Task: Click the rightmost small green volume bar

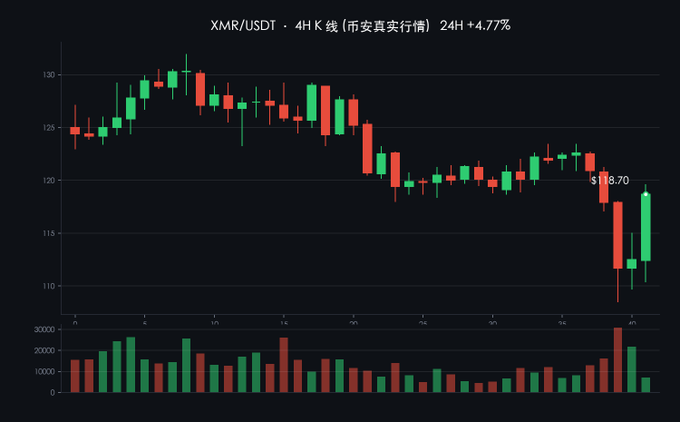Action: tap(646, 385)
